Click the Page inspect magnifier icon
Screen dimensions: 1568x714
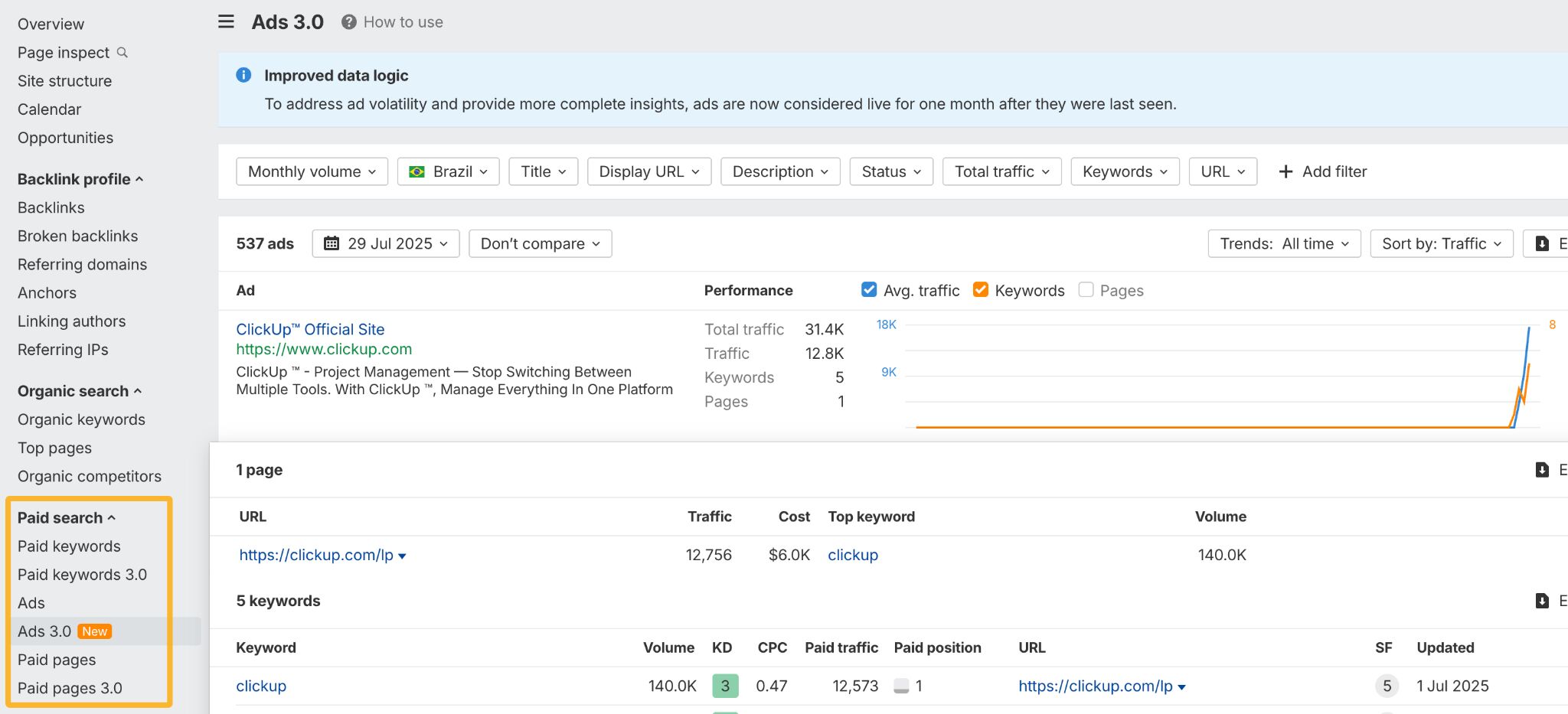(x=122, y=52)
